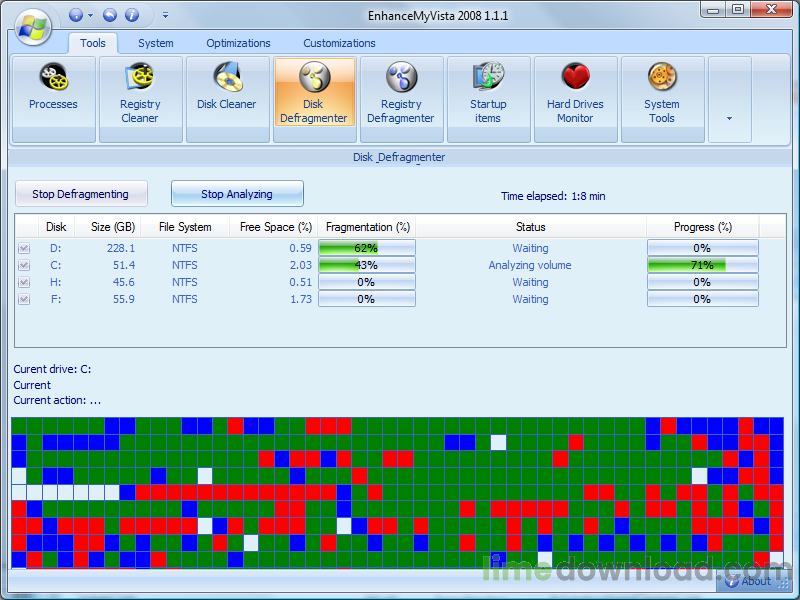Viewport: 800px width, 600px height.
Task: Click the blue info icon in title bar
Action: click(131, 15)
